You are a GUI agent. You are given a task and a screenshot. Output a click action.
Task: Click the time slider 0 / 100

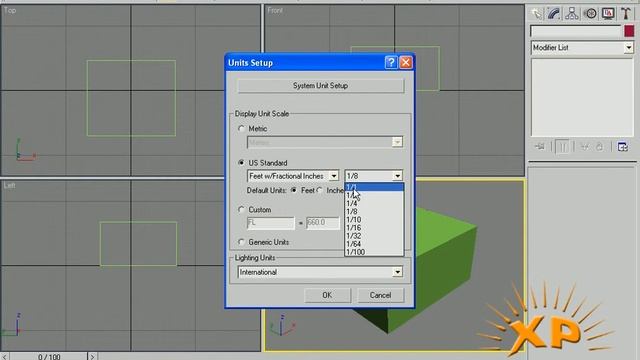point(49,356)
